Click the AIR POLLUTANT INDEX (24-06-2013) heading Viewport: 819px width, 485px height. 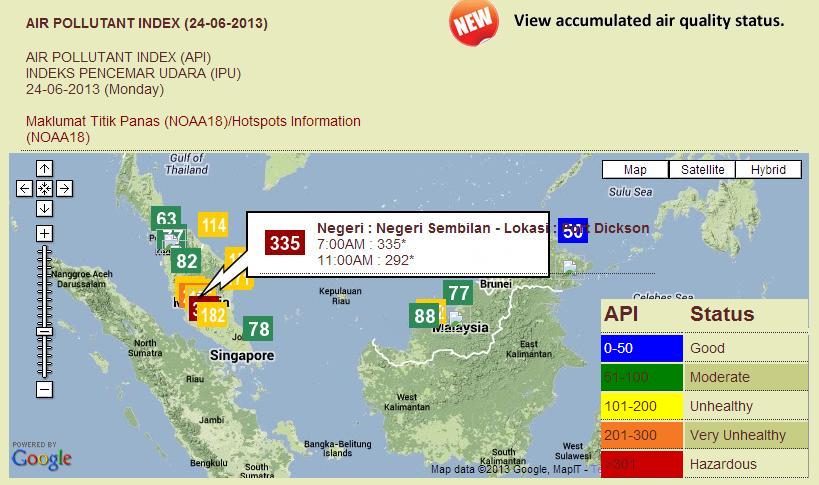[147, 23]
